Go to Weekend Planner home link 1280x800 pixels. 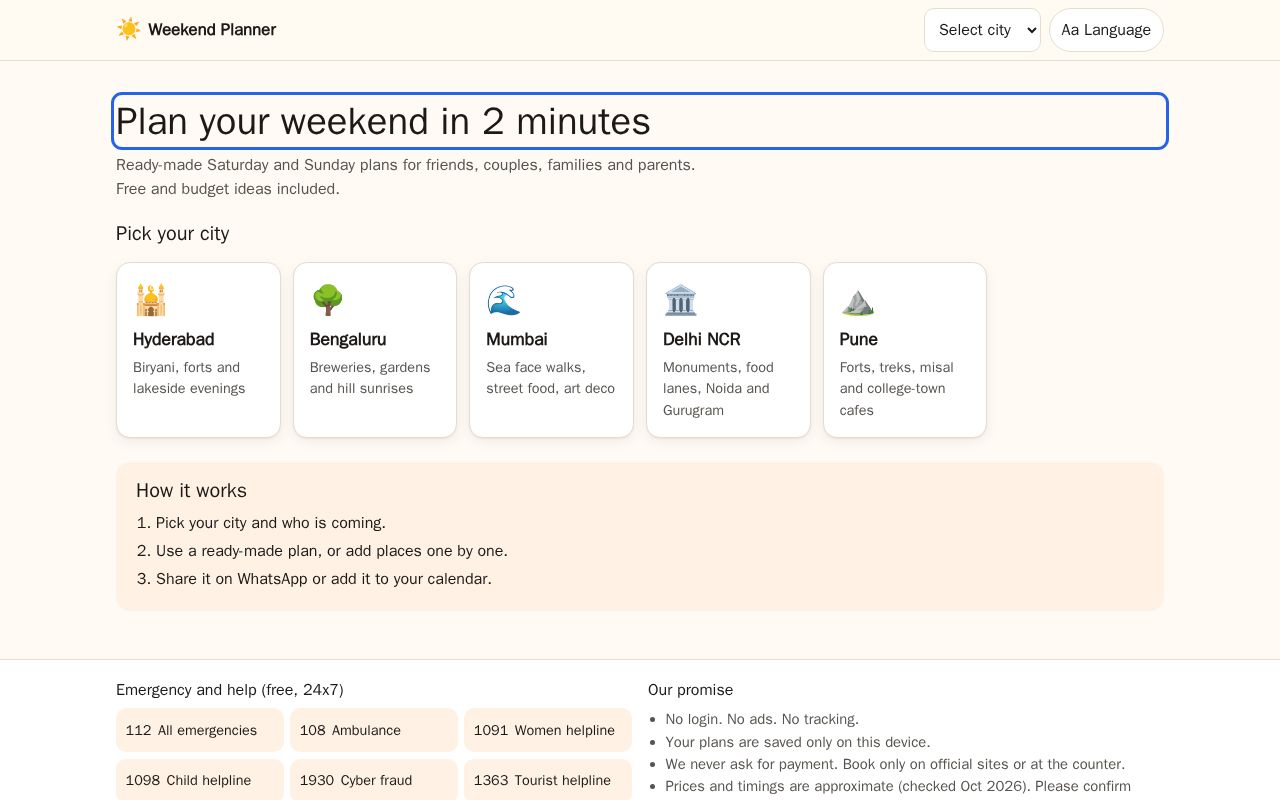click(x=196, y=30)
